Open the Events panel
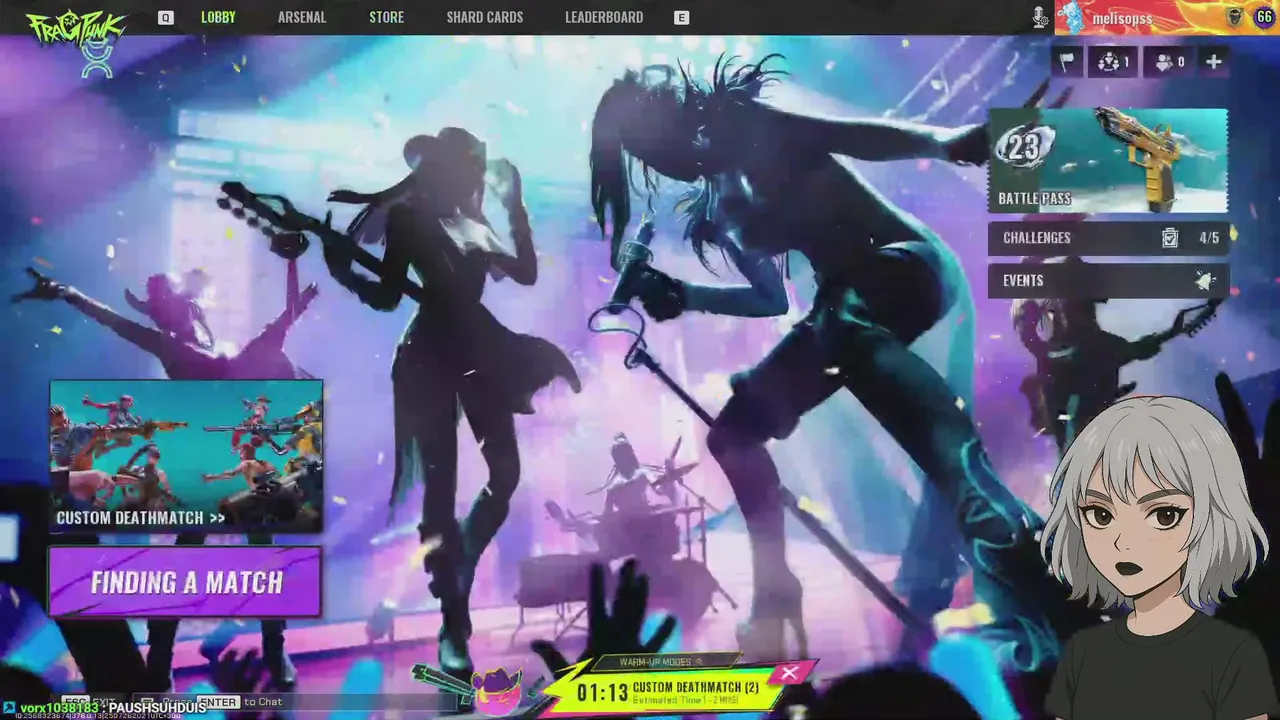The width and height of the screenshot is (1280, 720). click(x=1108, y=281)
